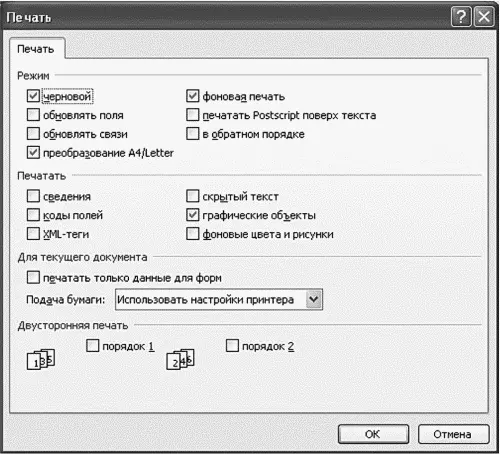The height and width of the screenshot is (454, 500).
Task: Uncheck графические объекты option
Action: coord(192,215)
